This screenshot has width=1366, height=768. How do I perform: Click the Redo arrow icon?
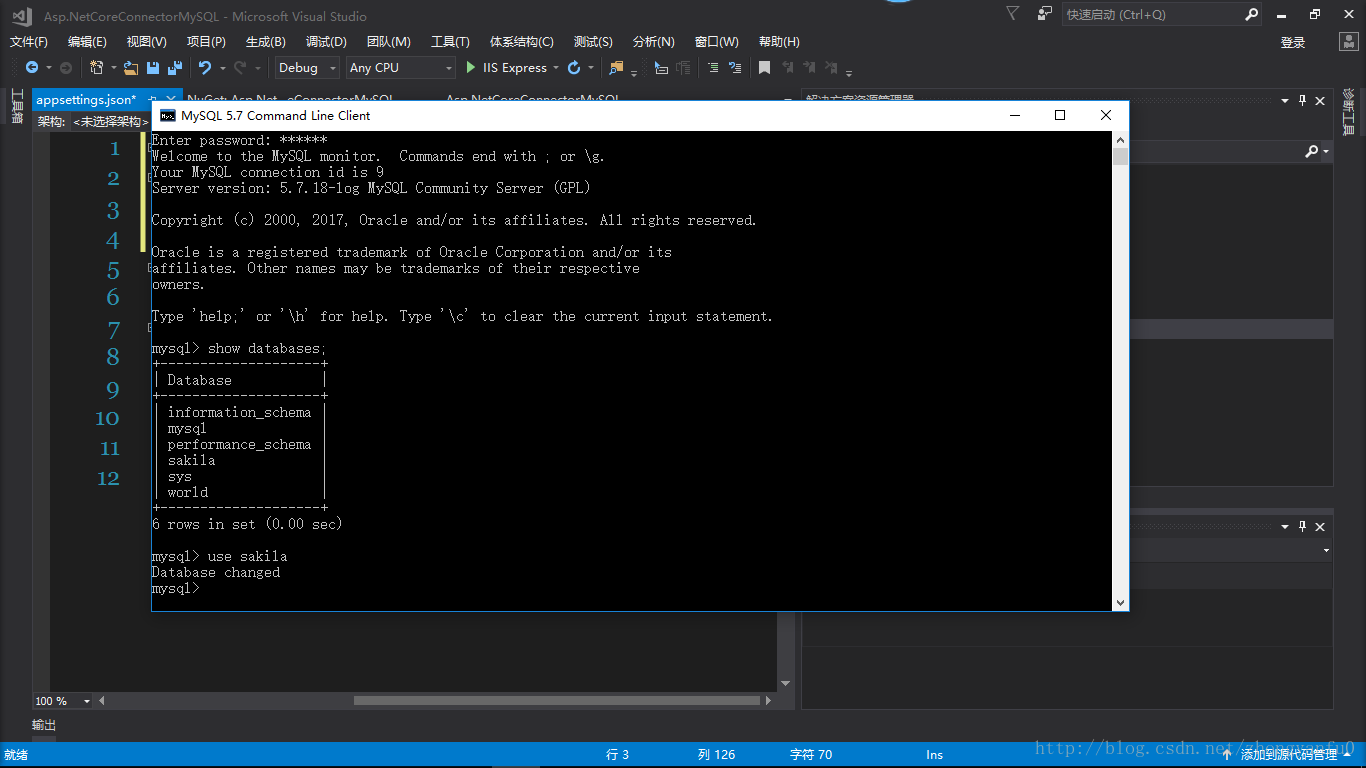240,68
